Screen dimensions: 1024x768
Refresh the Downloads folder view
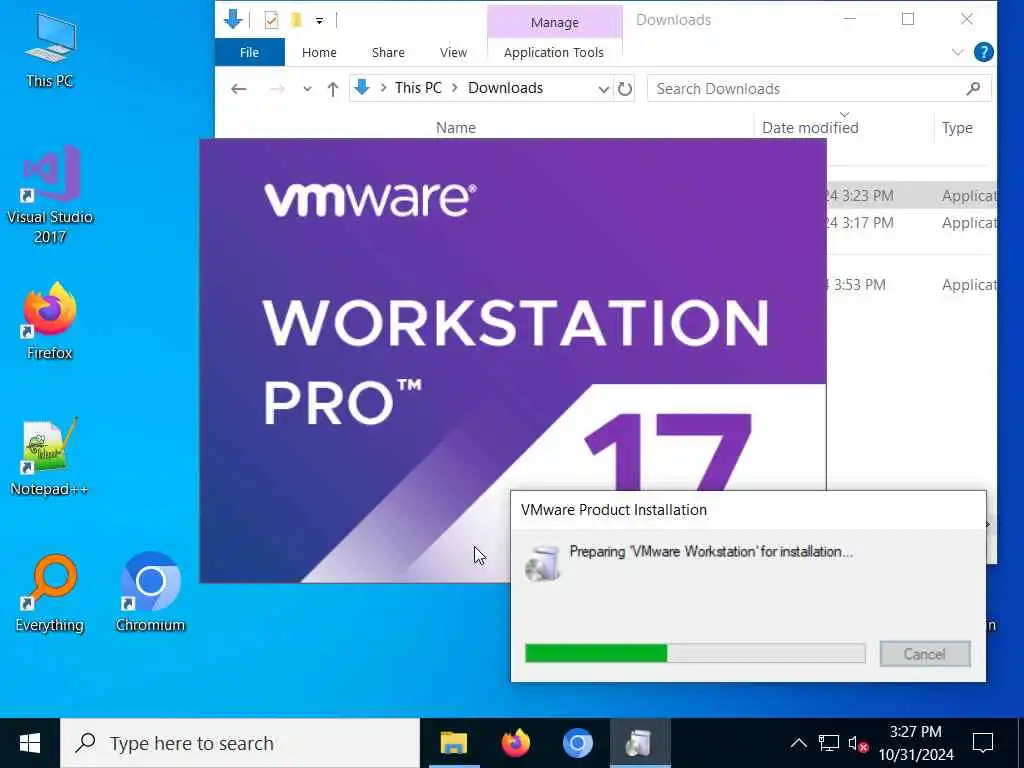pyautogui.click(x=625, y=89)
